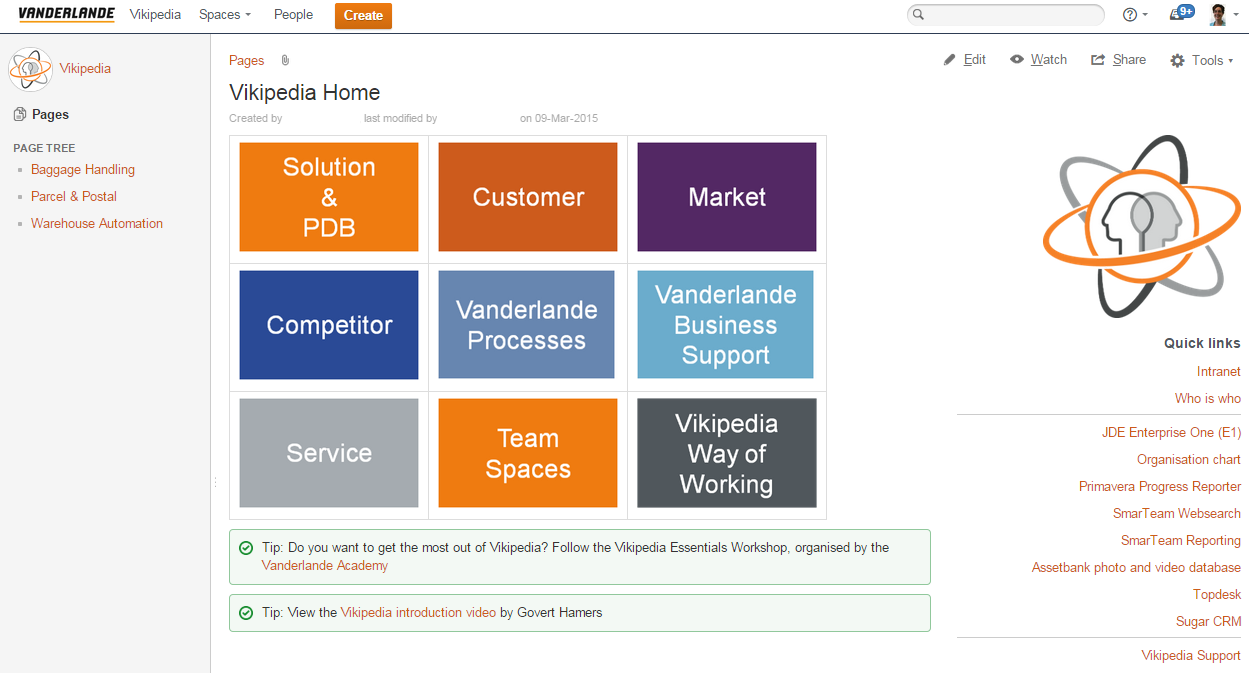Viewport: 1249px width, 673px height.
Task: Open SmarTeam Websearch link
Action: pyautogui.click(x=1177, y=514)
